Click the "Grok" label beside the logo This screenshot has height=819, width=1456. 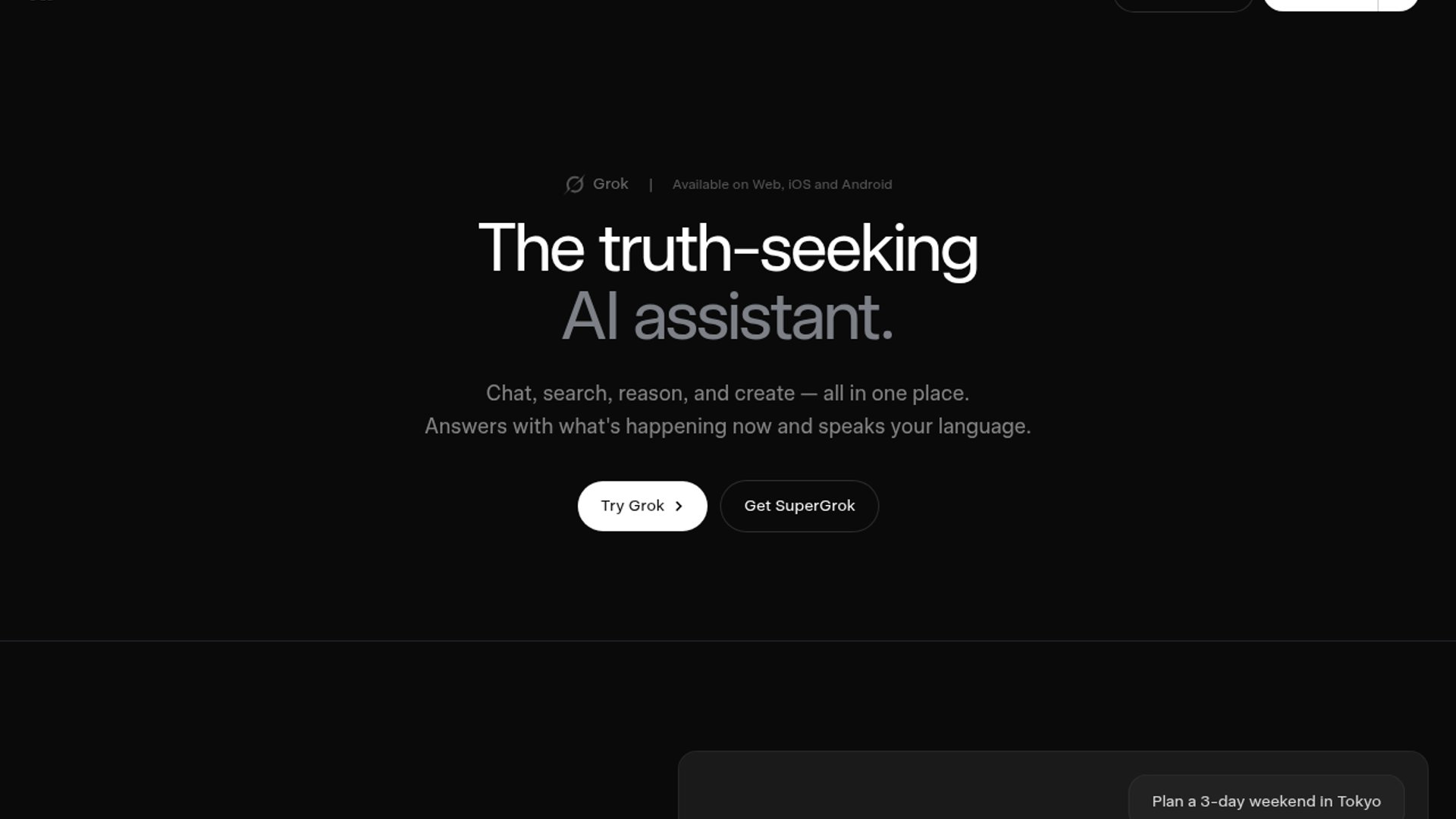[610, 184]
